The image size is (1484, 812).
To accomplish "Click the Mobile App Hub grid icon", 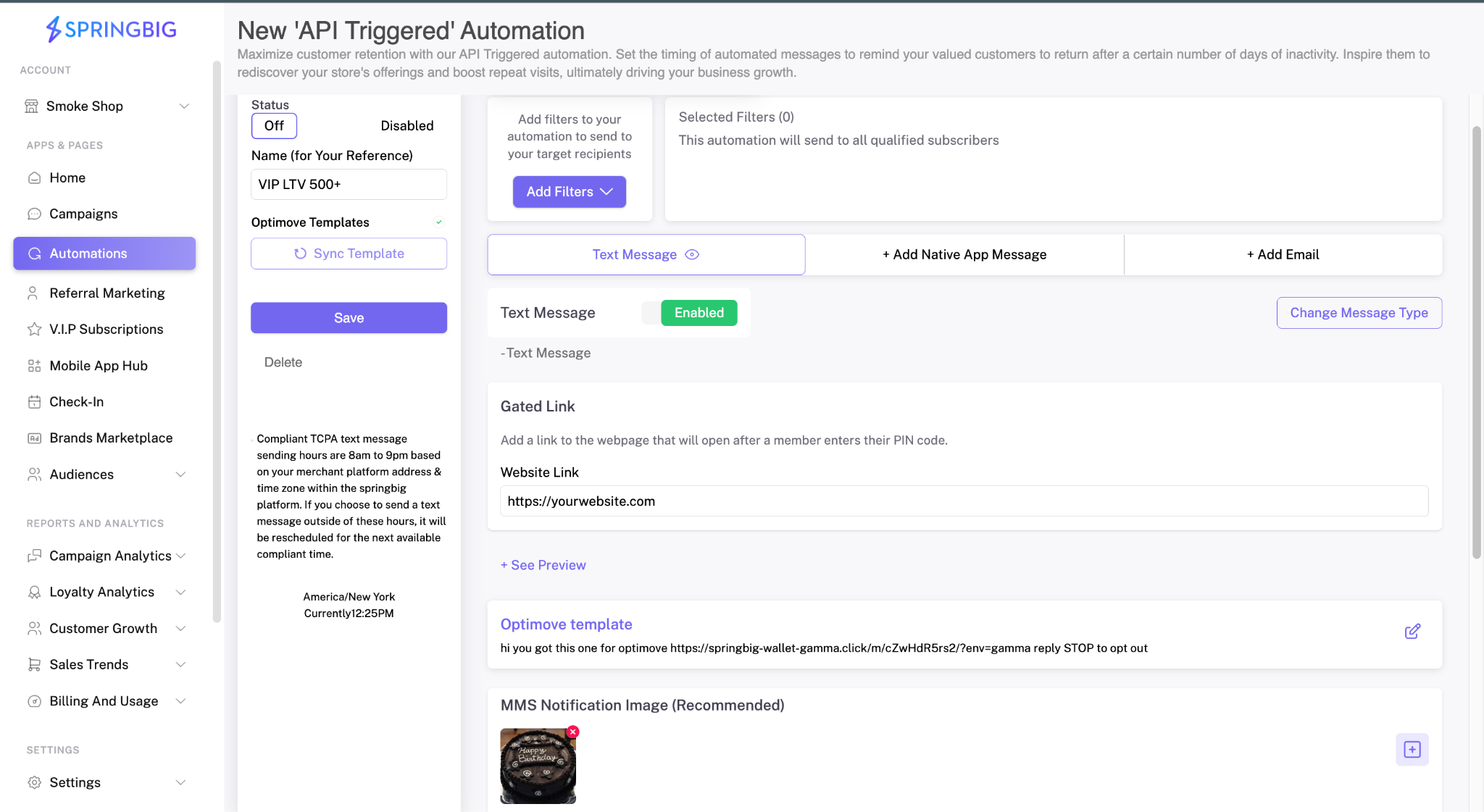I will (34, 366).
